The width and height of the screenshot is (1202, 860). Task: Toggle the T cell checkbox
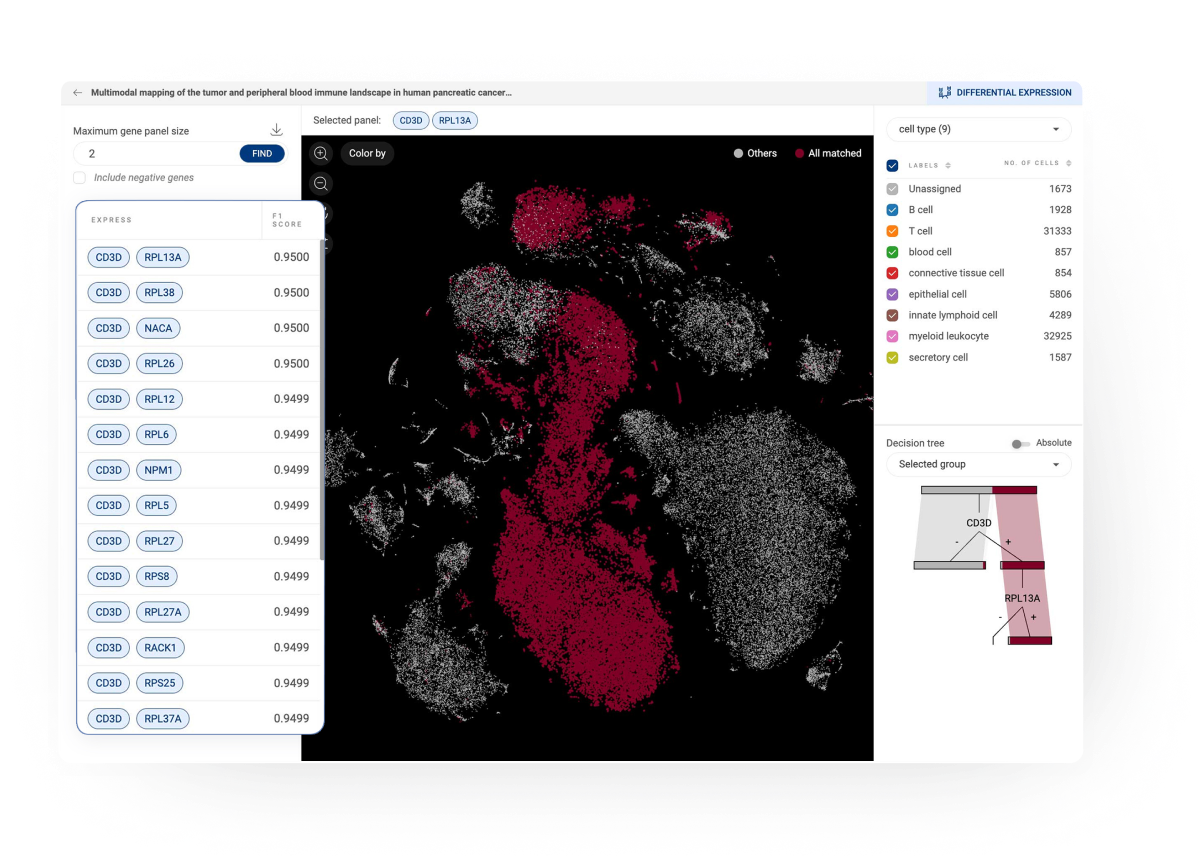(893, 231)
